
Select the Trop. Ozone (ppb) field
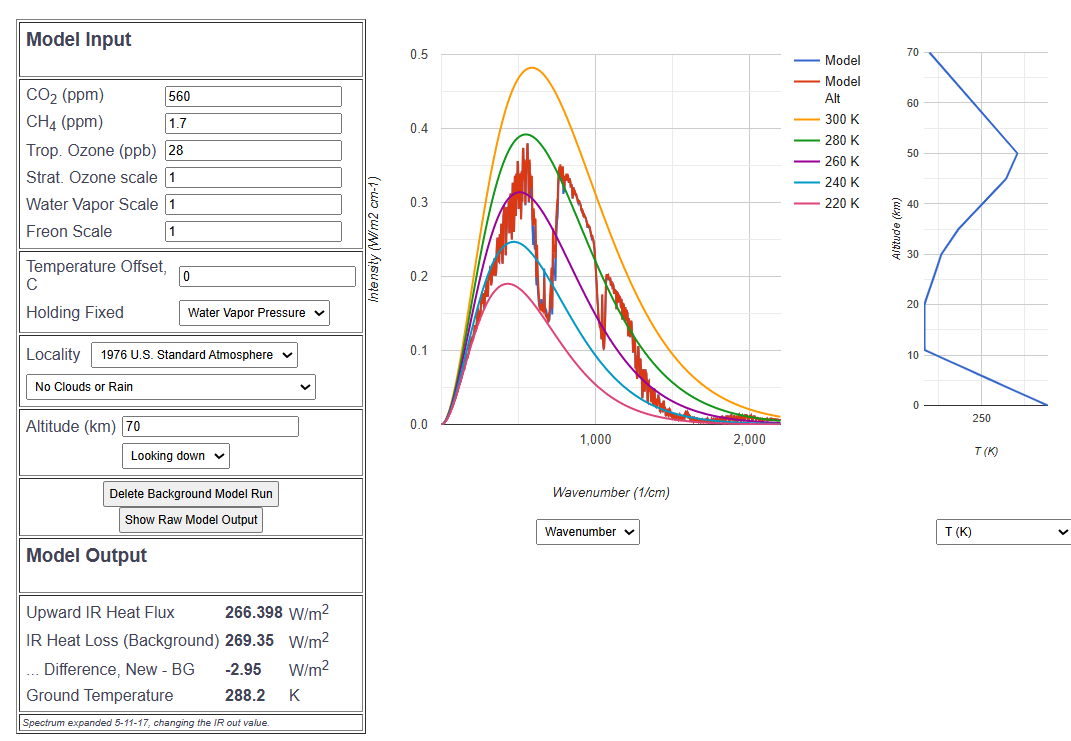click(253, 150)
